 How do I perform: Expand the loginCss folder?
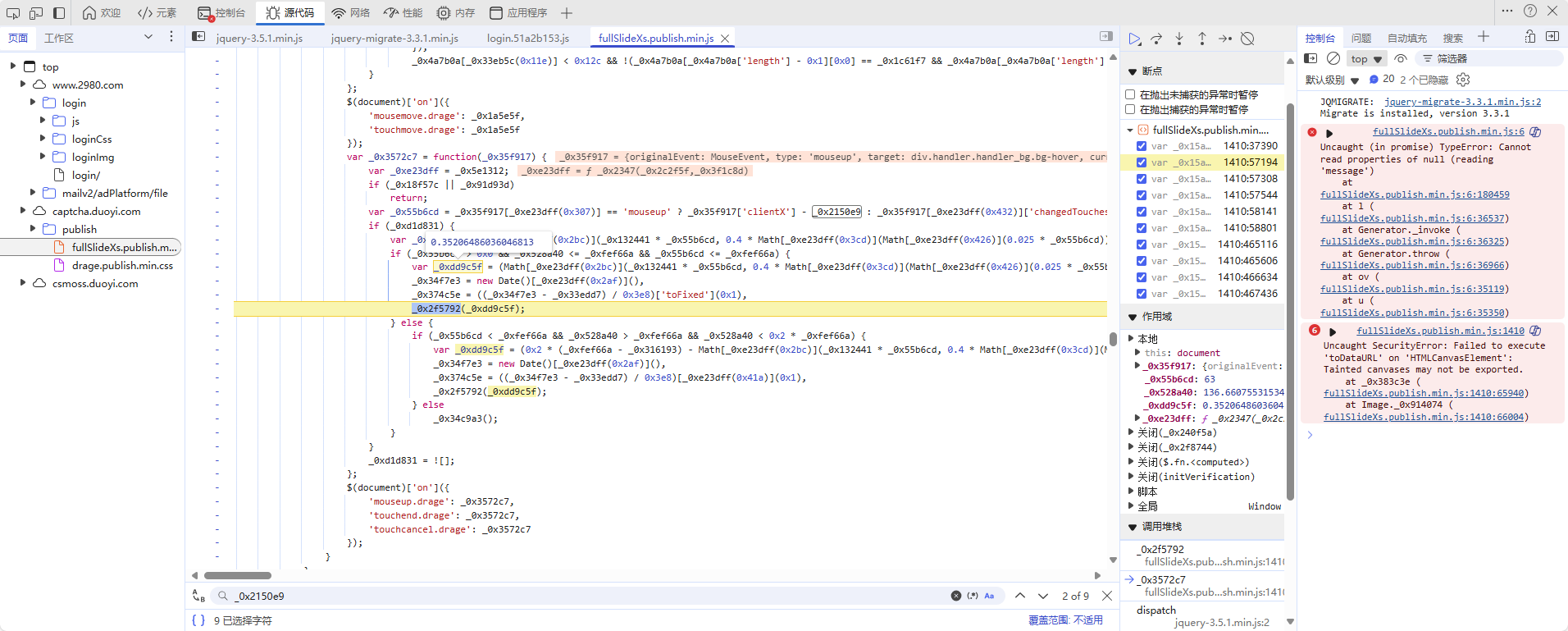pos(43,138)
